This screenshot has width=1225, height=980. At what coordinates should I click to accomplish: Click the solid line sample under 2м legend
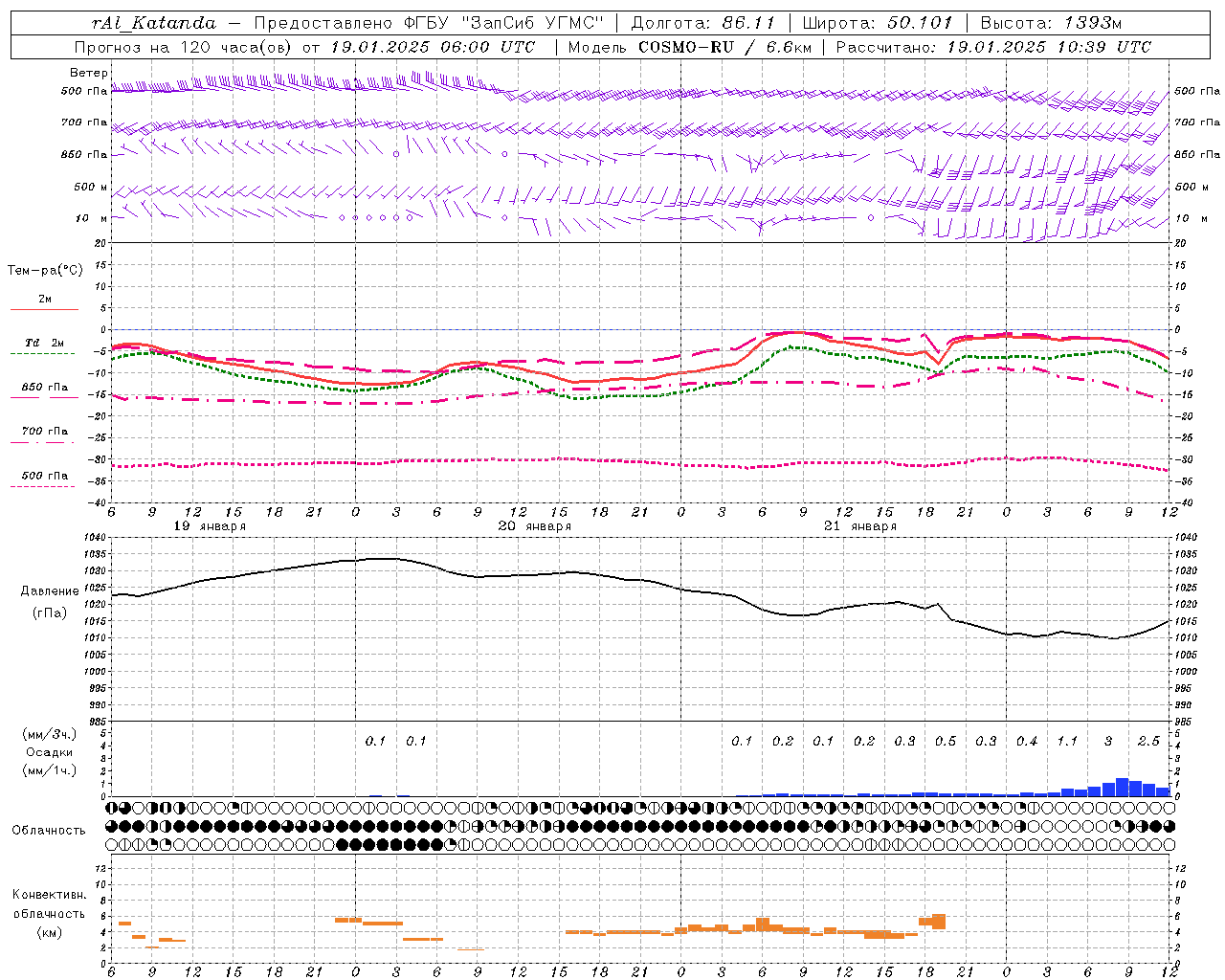[44, 310]
